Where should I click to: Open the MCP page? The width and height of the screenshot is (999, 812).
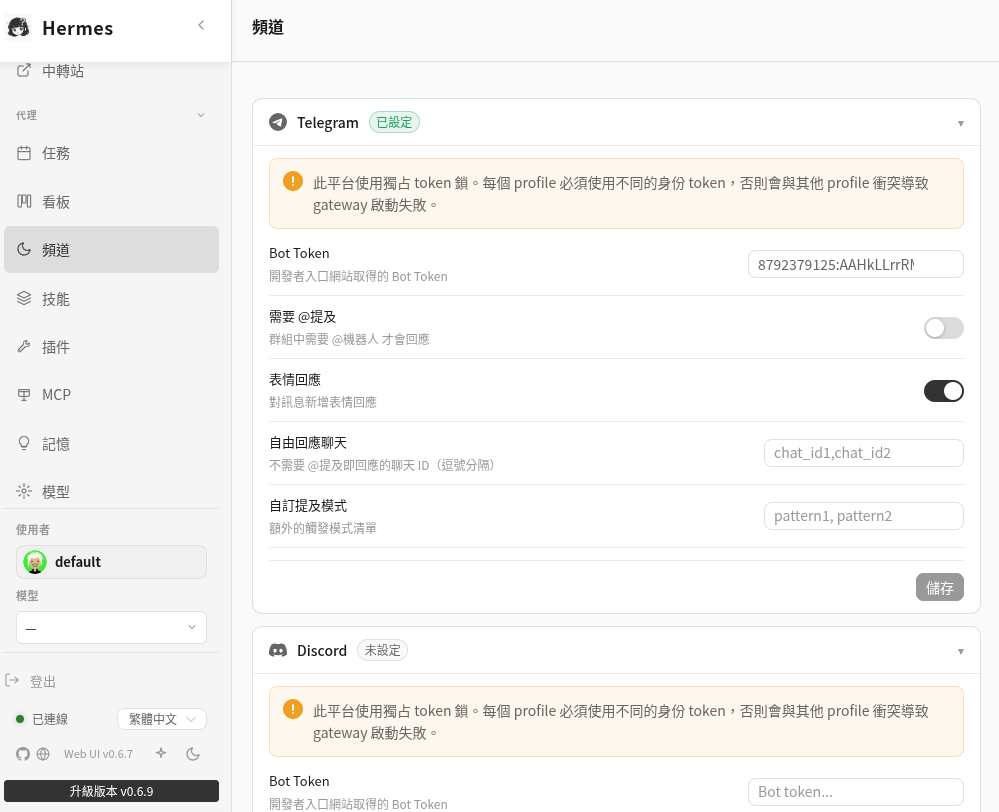tap(111, 395)
